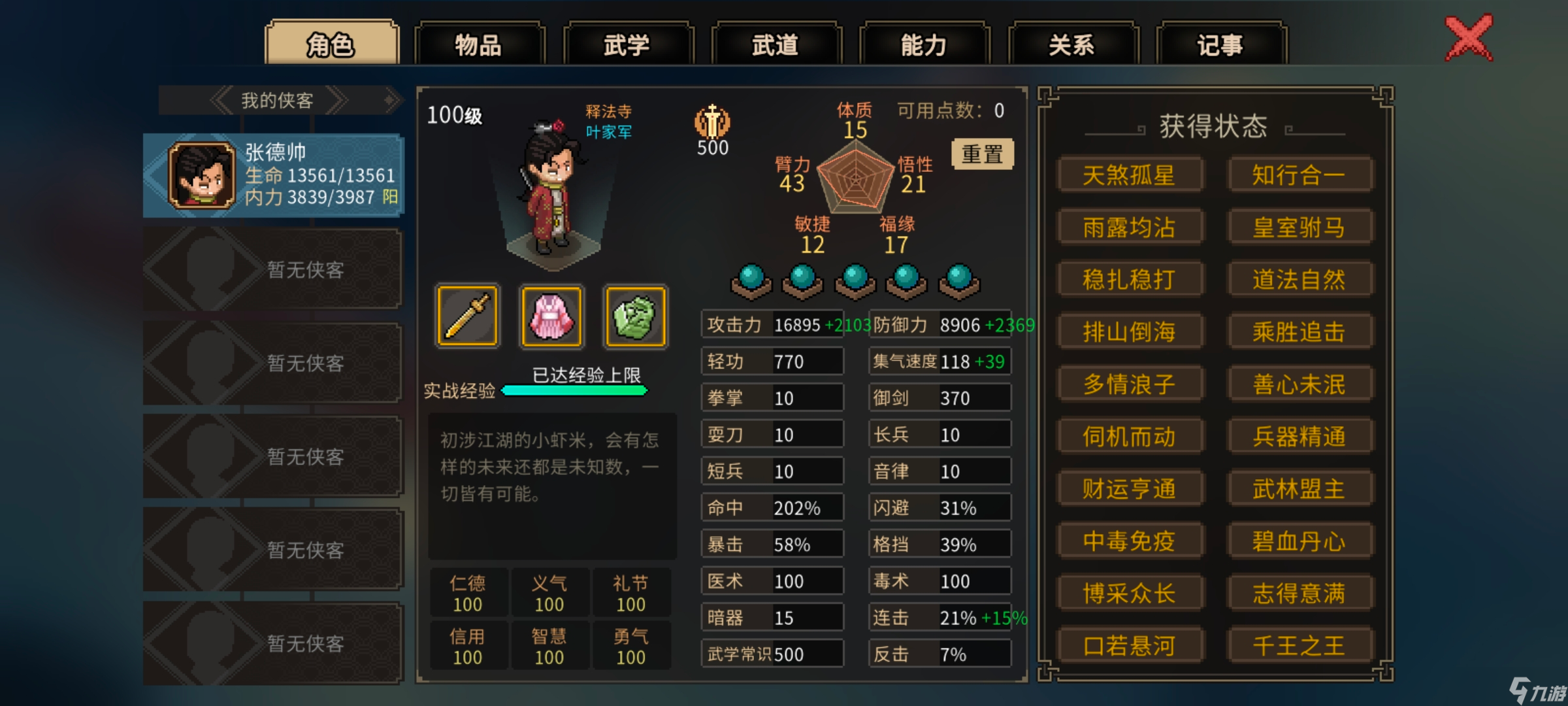This screenshot has width=1568, height=706.
Task: Go to next group via right chevron
Action: click(336, 101)
